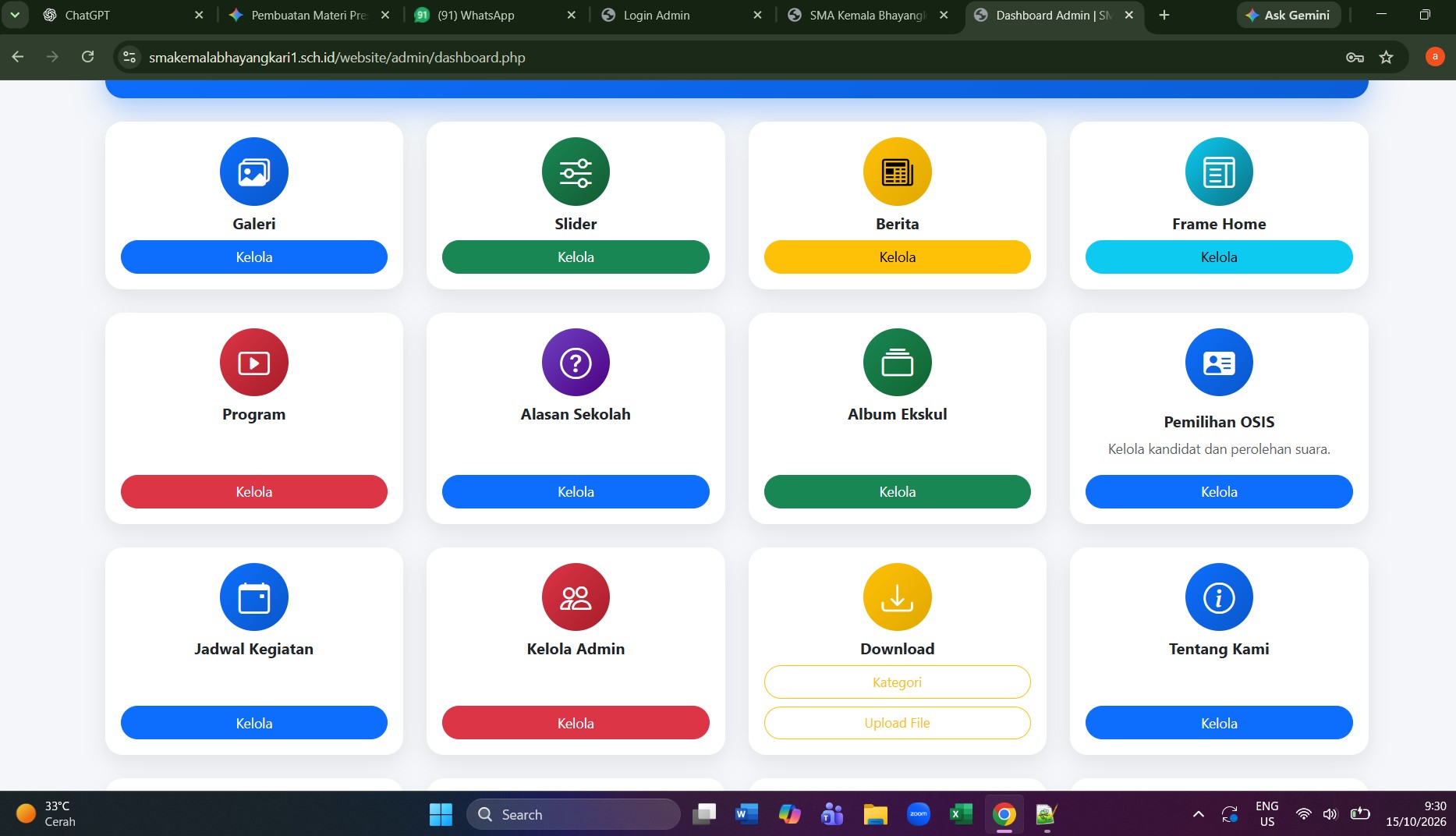Click the taskbar Search box
1456x836 pixels.
(x=573, y=814)
